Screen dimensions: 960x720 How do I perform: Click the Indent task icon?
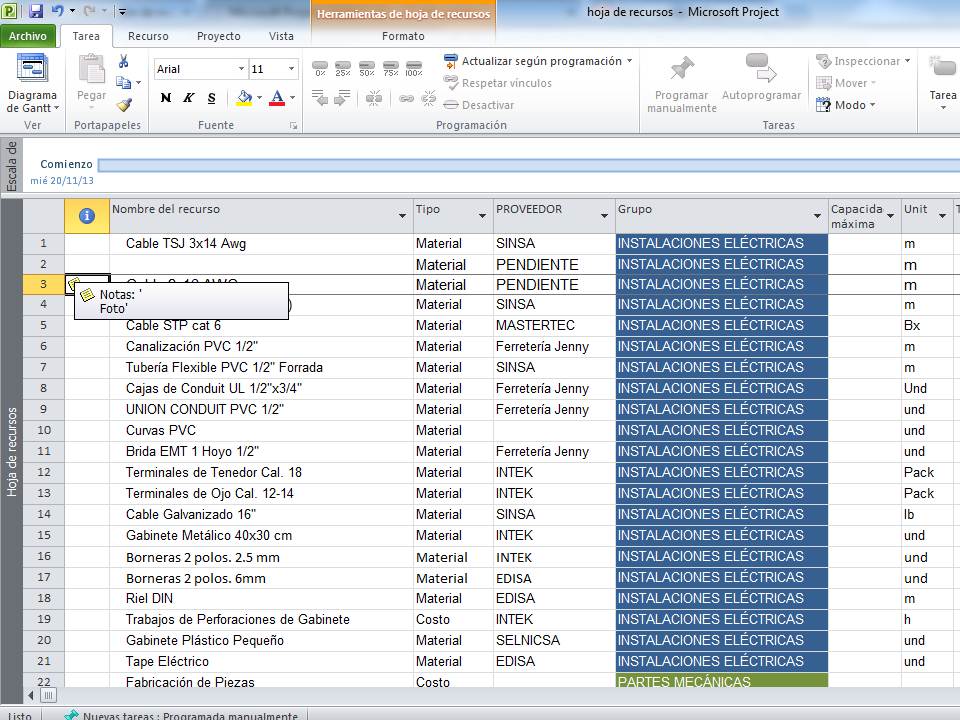[342, 97]
